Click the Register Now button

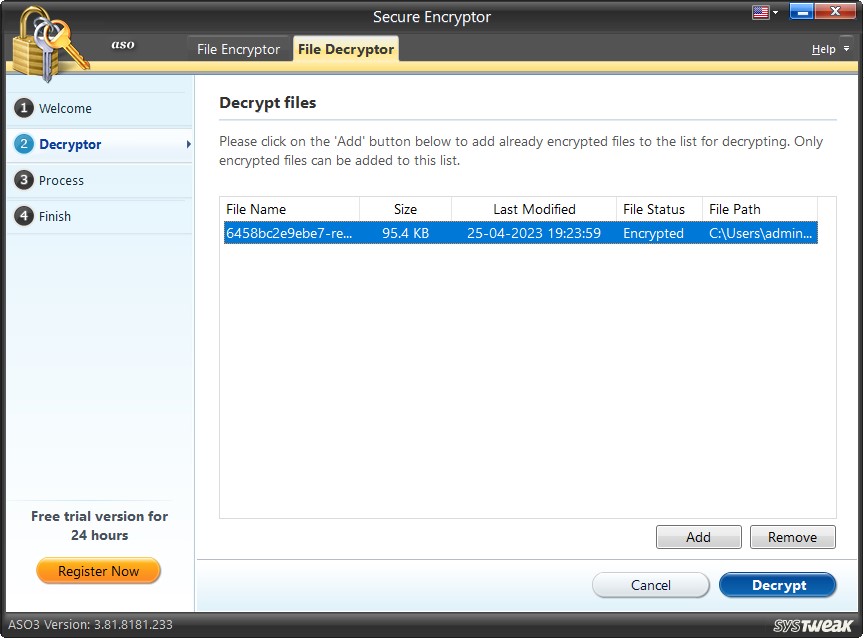[x=98, y=571]
